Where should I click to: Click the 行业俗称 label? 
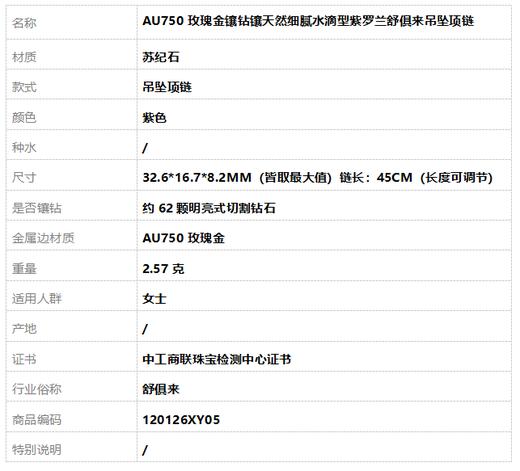coord(37,389)
